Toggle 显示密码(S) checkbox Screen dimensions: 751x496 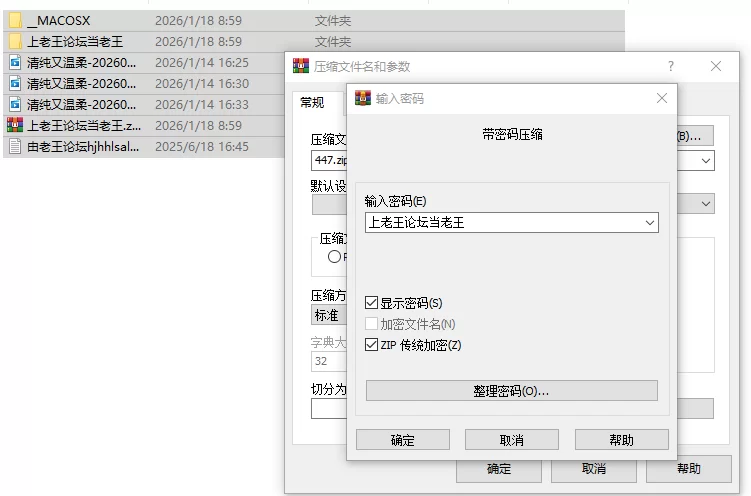tap(371, 303)
